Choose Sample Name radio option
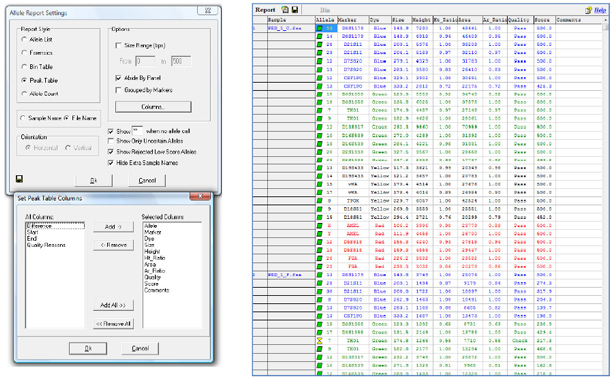The image size is (616, 381). pos(22,118)
